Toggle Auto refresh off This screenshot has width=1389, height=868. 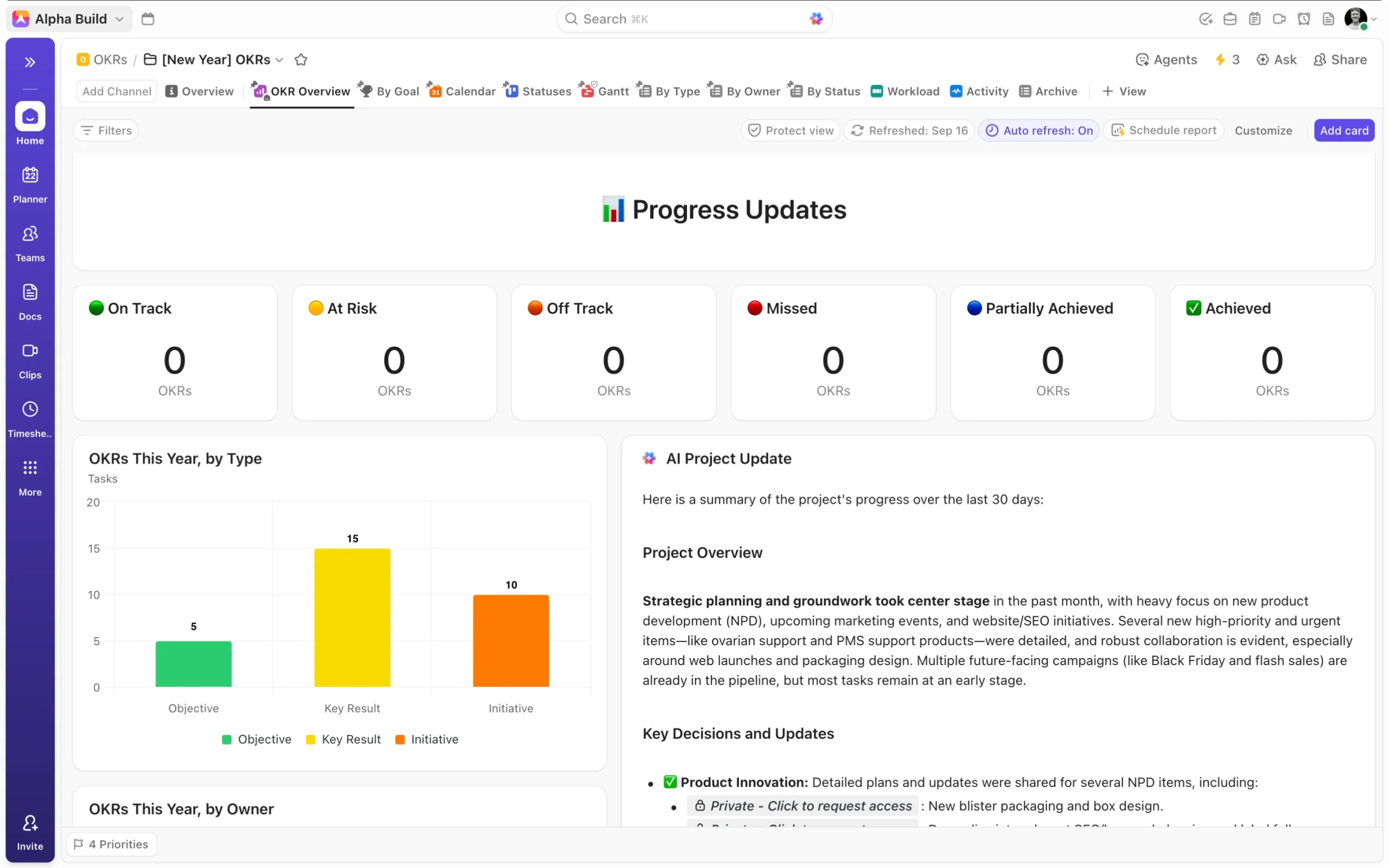(1038, 130)
